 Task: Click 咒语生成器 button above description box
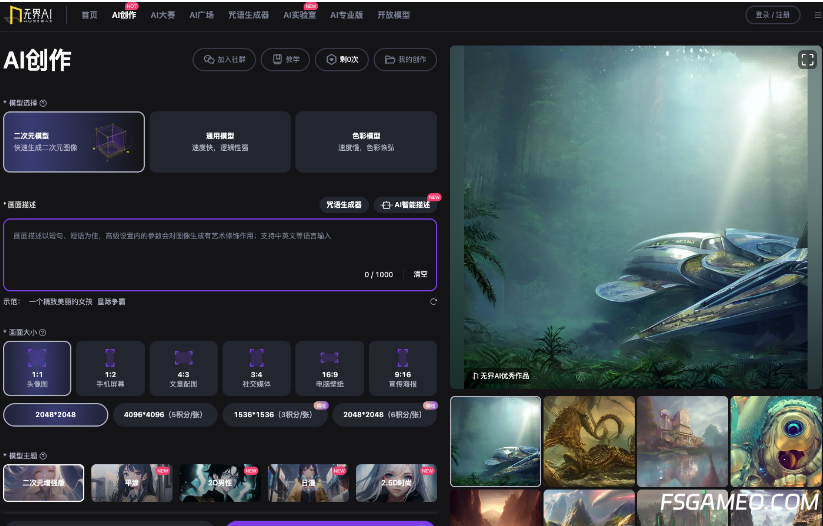pos(344,205)
